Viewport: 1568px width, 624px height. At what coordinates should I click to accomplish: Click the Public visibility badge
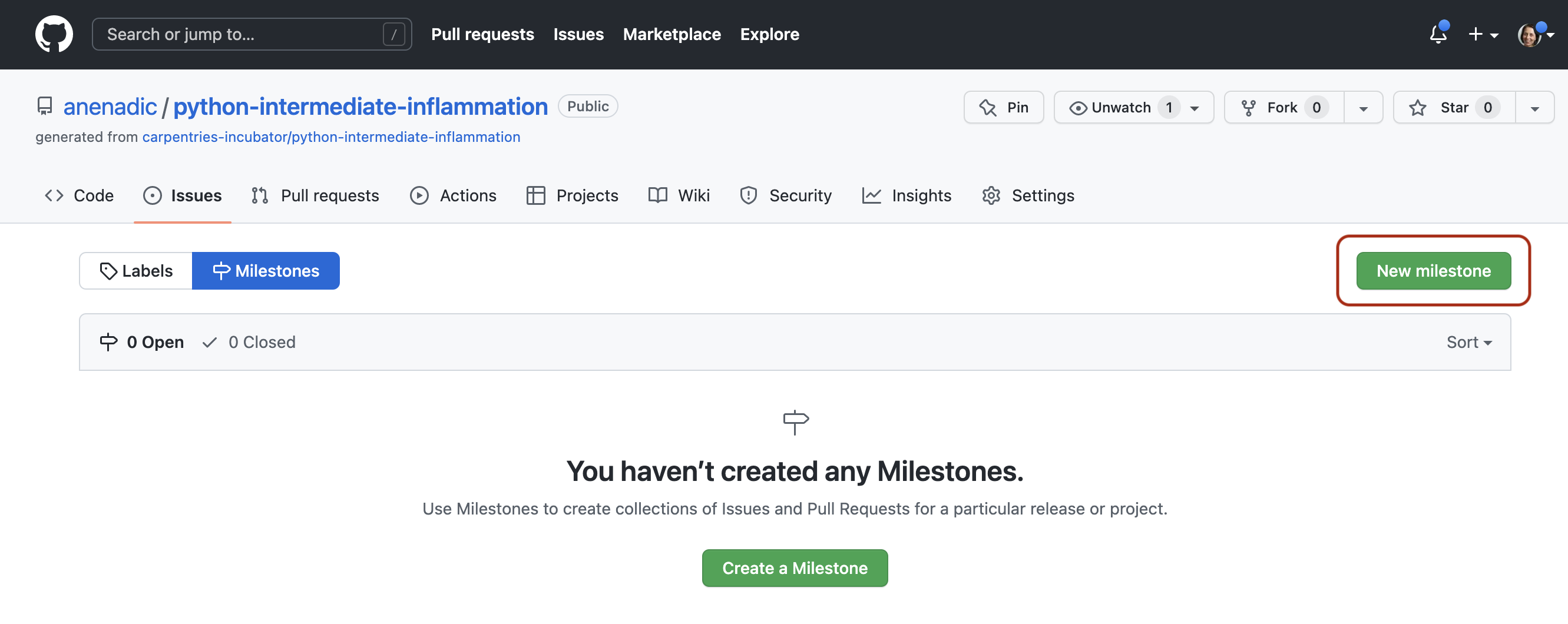(587, 107)
